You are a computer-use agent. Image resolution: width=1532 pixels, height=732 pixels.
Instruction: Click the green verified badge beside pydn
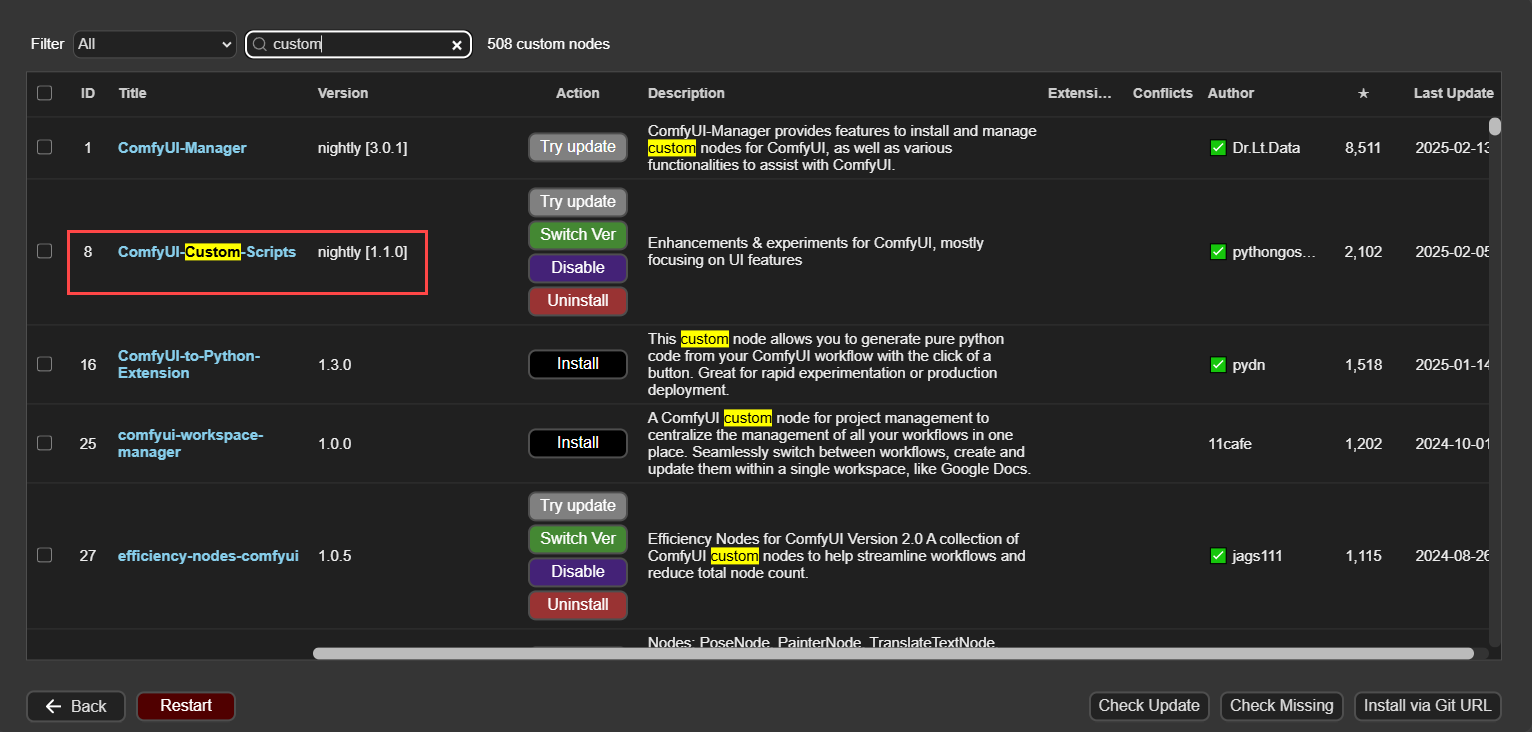coord(1218,365)
